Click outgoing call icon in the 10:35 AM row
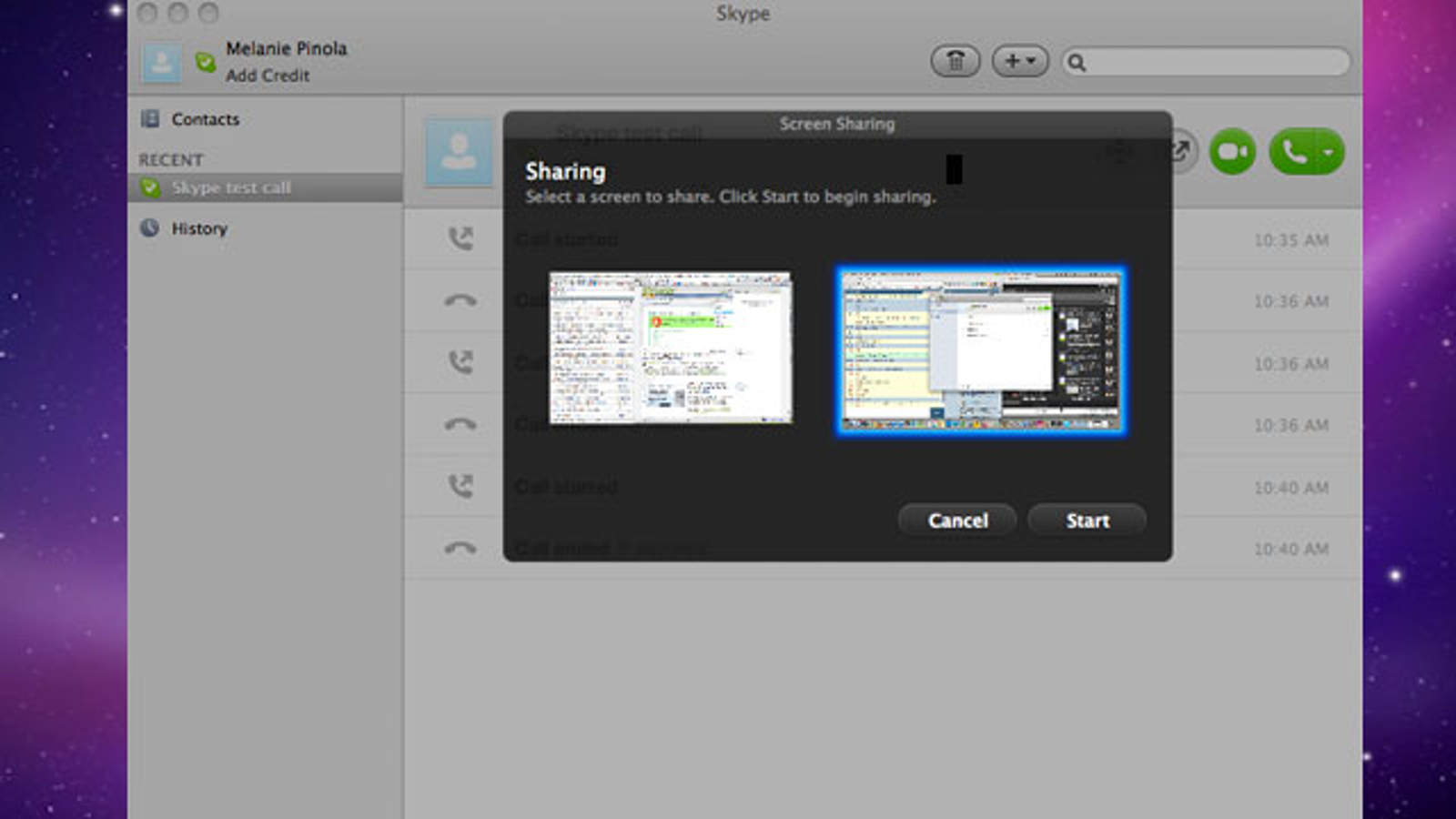Image resolution: width=1456 pixels, height=819 pixels. (460, 239)
